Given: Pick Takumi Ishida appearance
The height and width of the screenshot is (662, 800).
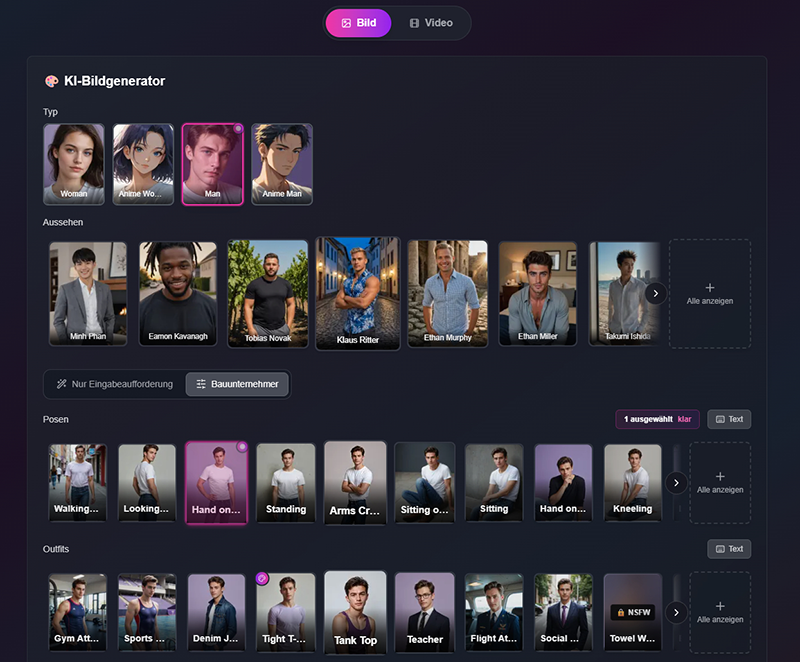Looking at the screenshot, I should point(625,294).
